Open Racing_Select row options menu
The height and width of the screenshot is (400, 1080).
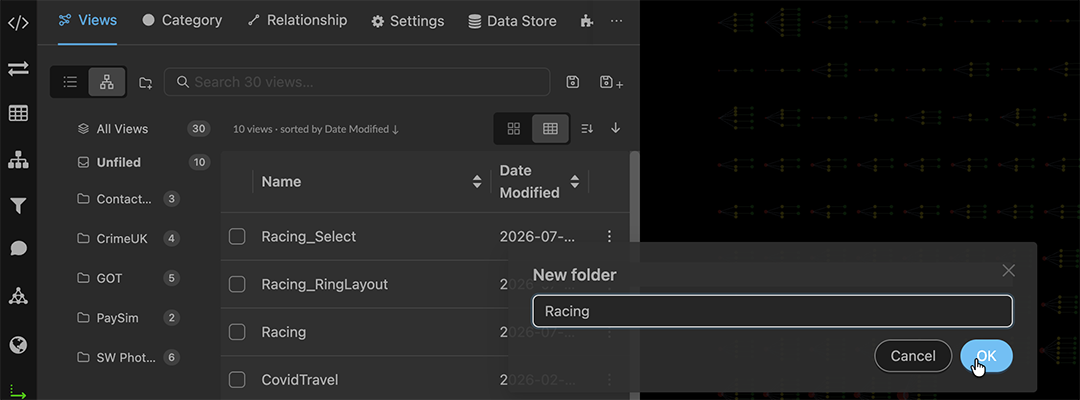tap(609, 237)
